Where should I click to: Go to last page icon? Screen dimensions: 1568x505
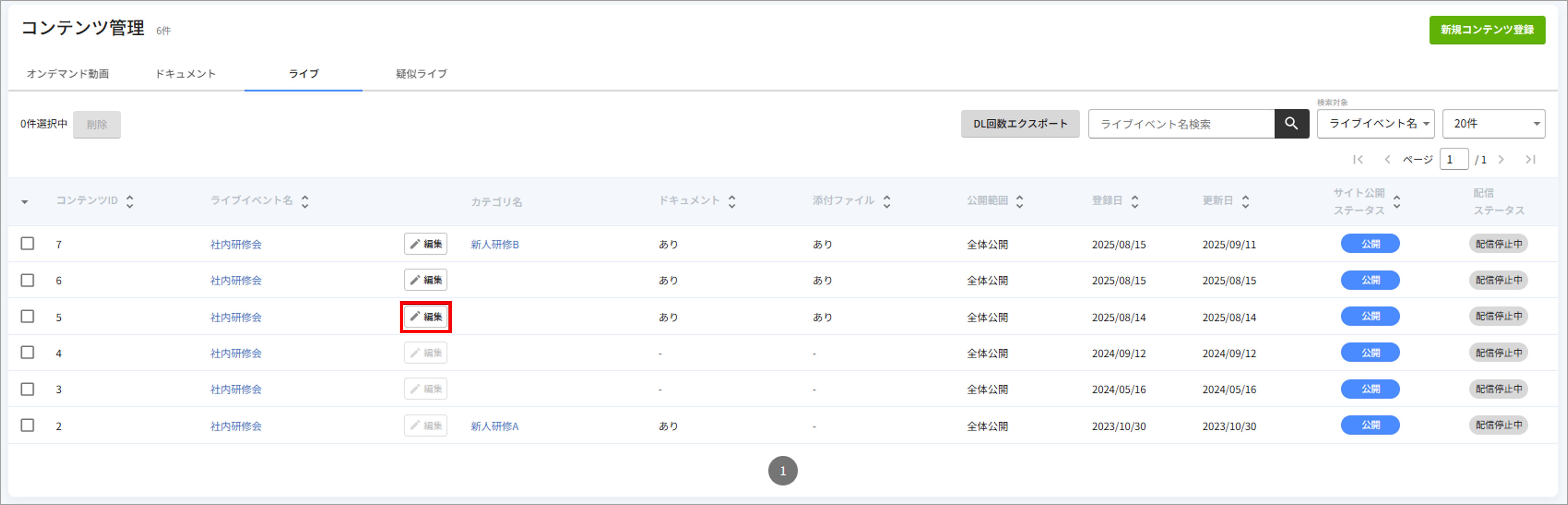(x=1530, y=159)
